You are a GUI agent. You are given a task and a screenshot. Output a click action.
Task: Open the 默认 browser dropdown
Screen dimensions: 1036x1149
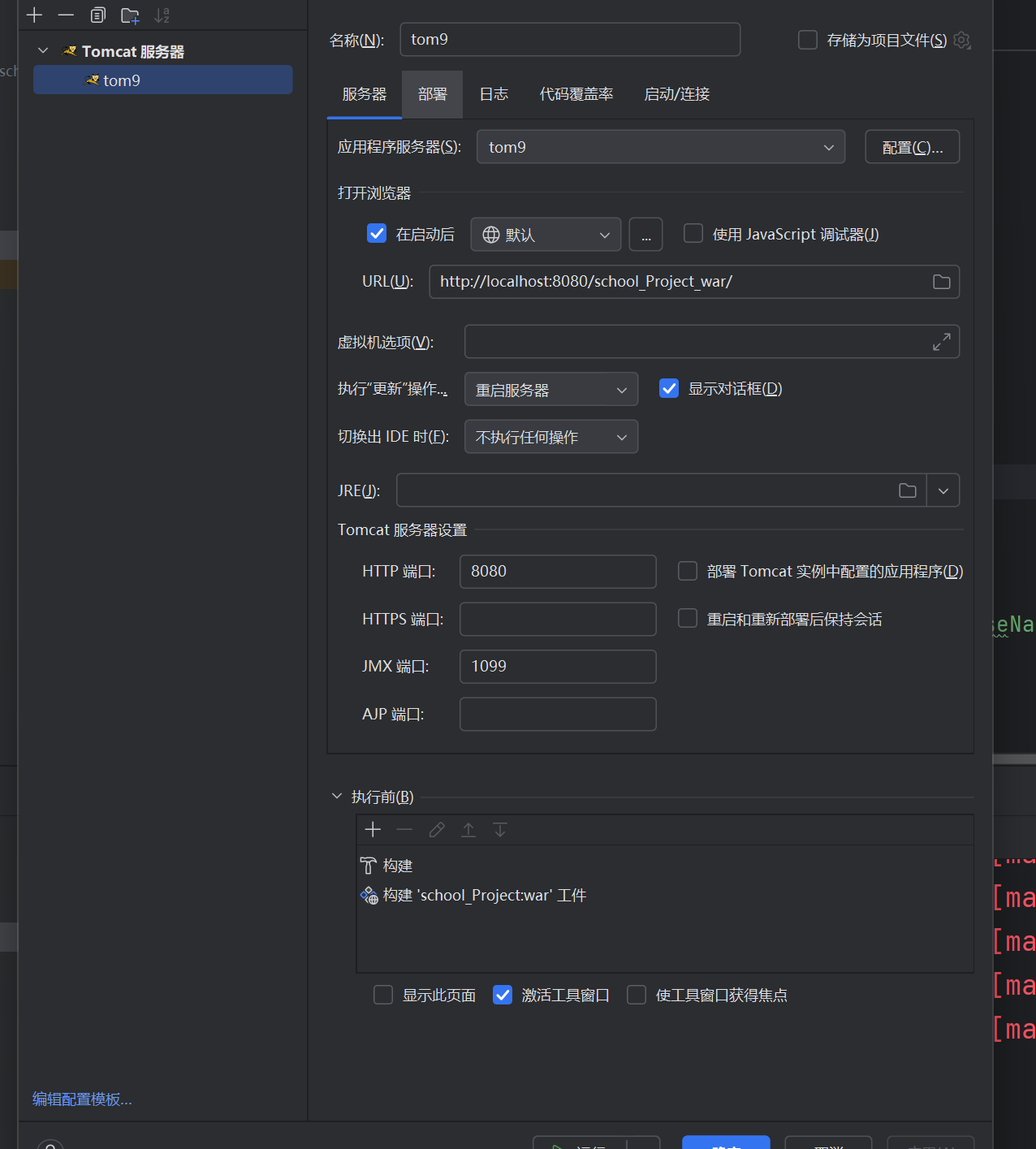tap(546, 235)
